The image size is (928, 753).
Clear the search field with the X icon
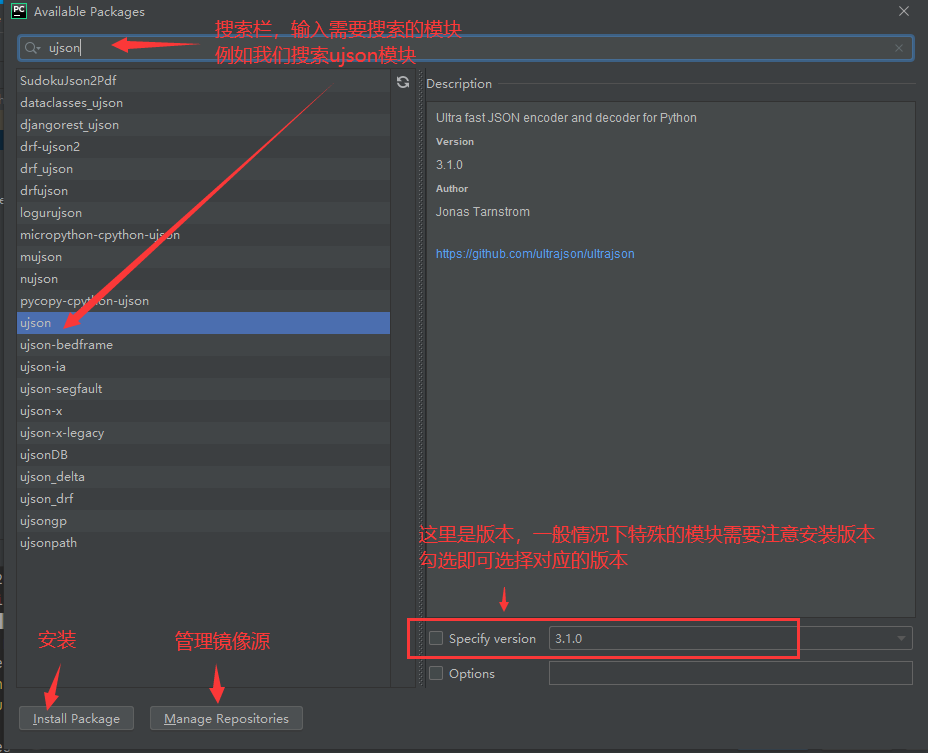click(x=899, y=48)
